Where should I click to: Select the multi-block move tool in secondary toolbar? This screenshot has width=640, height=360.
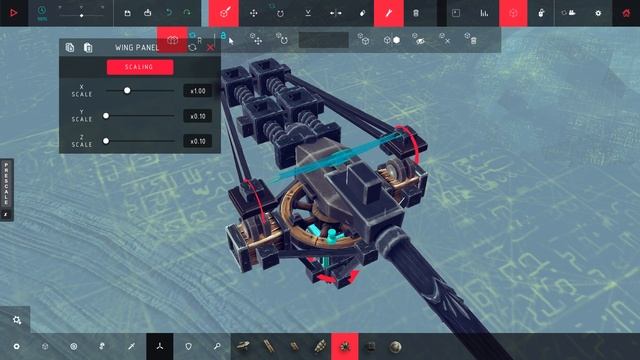click(256, 39)
